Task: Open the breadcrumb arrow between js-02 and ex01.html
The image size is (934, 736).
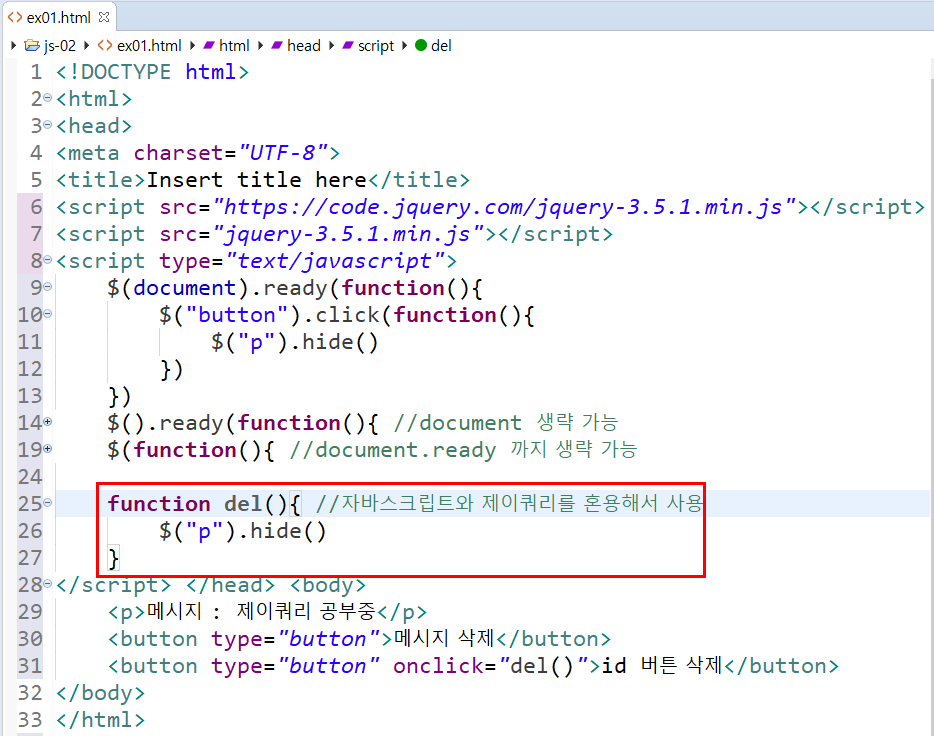Action: [x=86, y=45]
